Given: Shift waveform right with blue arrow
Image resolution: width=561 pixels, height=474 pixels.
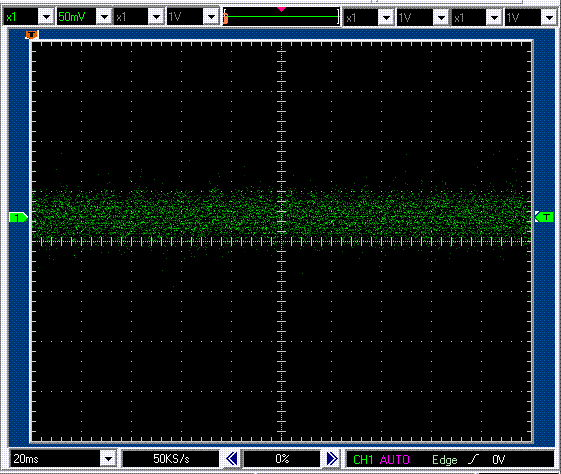Looking at the screenshot, I should (x=332, y=459).
